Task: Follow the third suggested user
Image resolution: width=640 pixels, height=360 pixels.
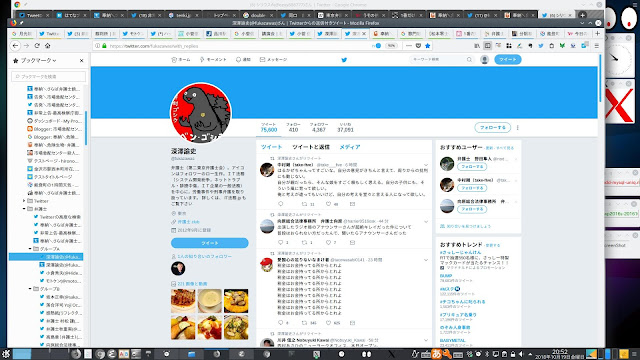Action: point(472,209)
